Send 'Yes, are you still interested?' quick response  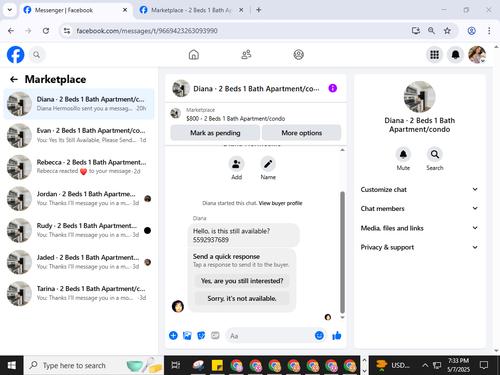tap(242, 281)
